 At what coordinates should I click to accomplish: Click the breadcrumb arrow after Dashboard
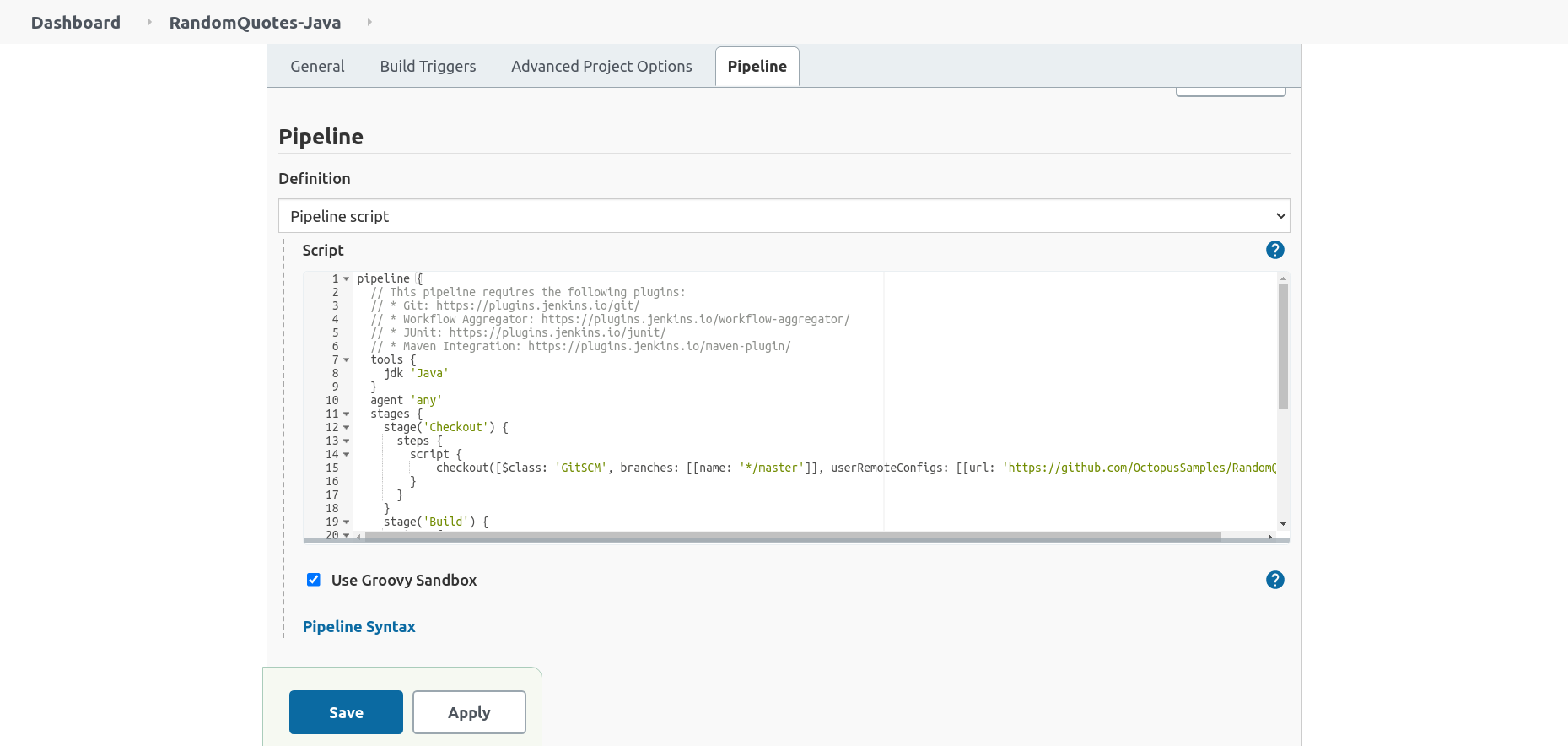click(x=149, y=22)
